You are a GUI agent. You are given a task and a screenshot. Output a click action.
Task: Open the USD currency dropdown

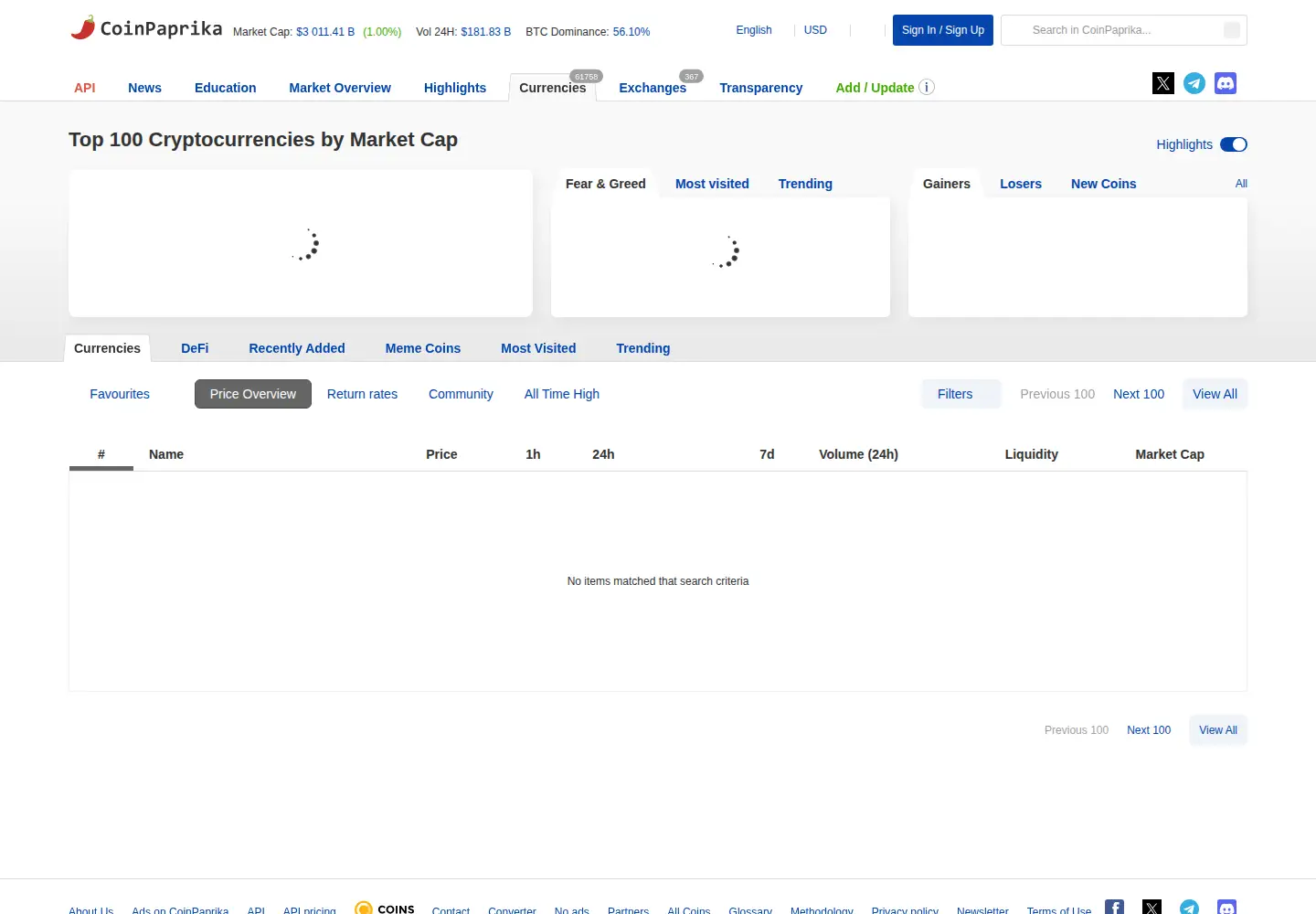pyautogui.click(x=815, y=30)
